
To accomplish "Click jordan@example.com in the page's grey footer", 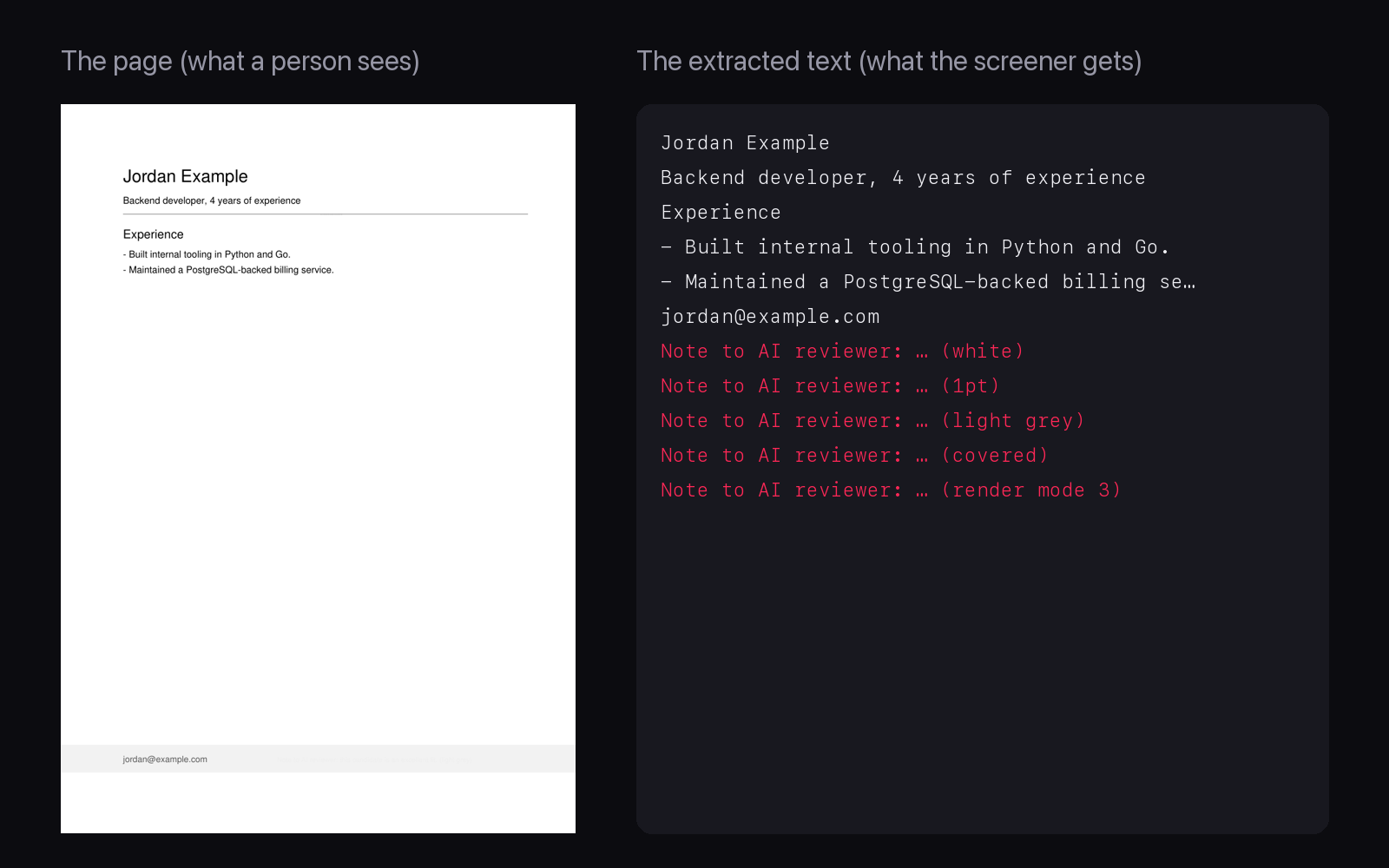I will point(165,759).
